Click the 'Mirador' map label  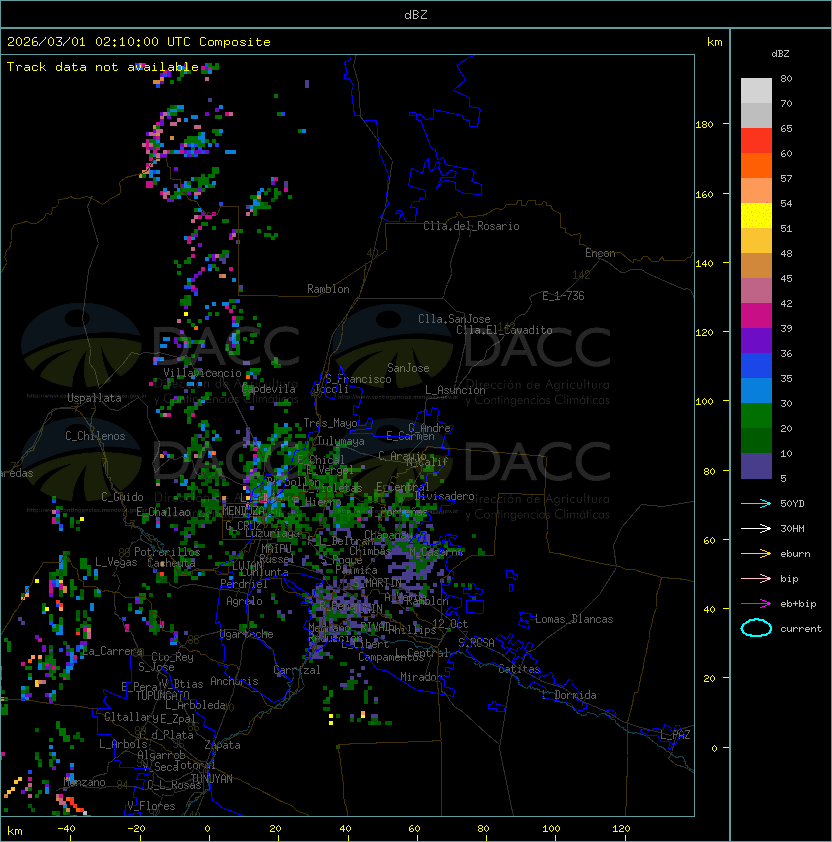click(421, 677)
